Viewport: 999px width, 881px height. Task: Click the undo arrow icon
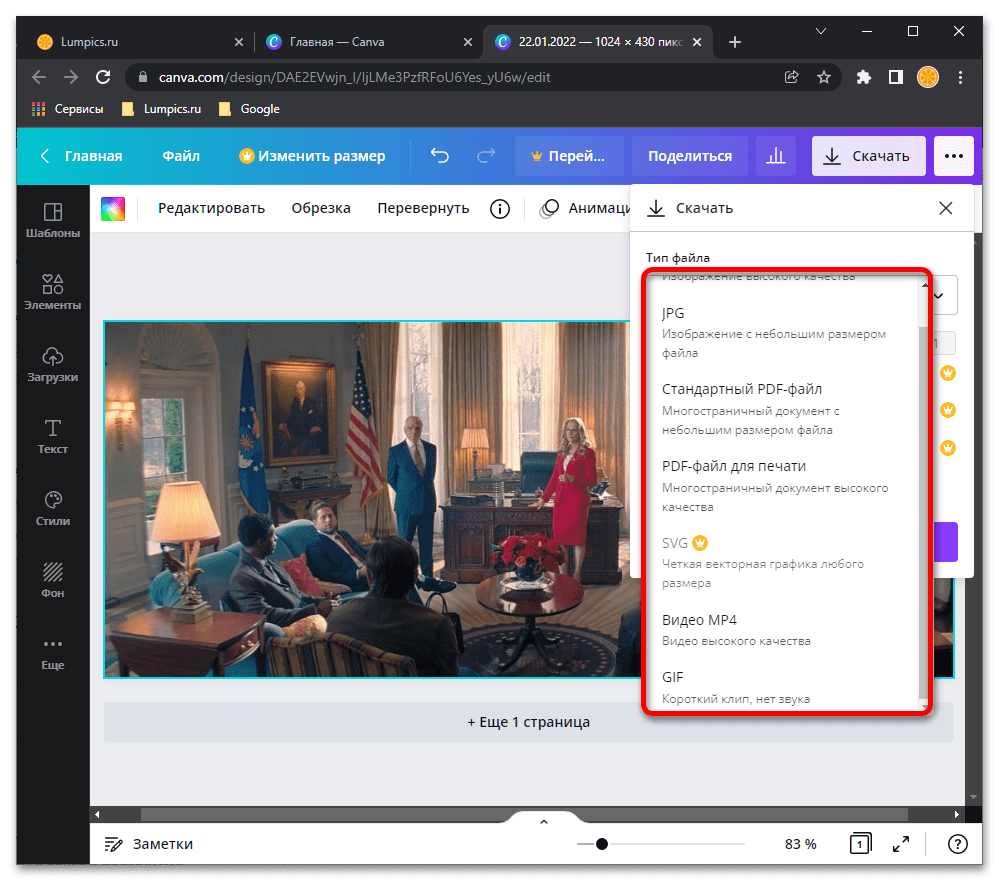pyautogui.click(x=440, y=155)
